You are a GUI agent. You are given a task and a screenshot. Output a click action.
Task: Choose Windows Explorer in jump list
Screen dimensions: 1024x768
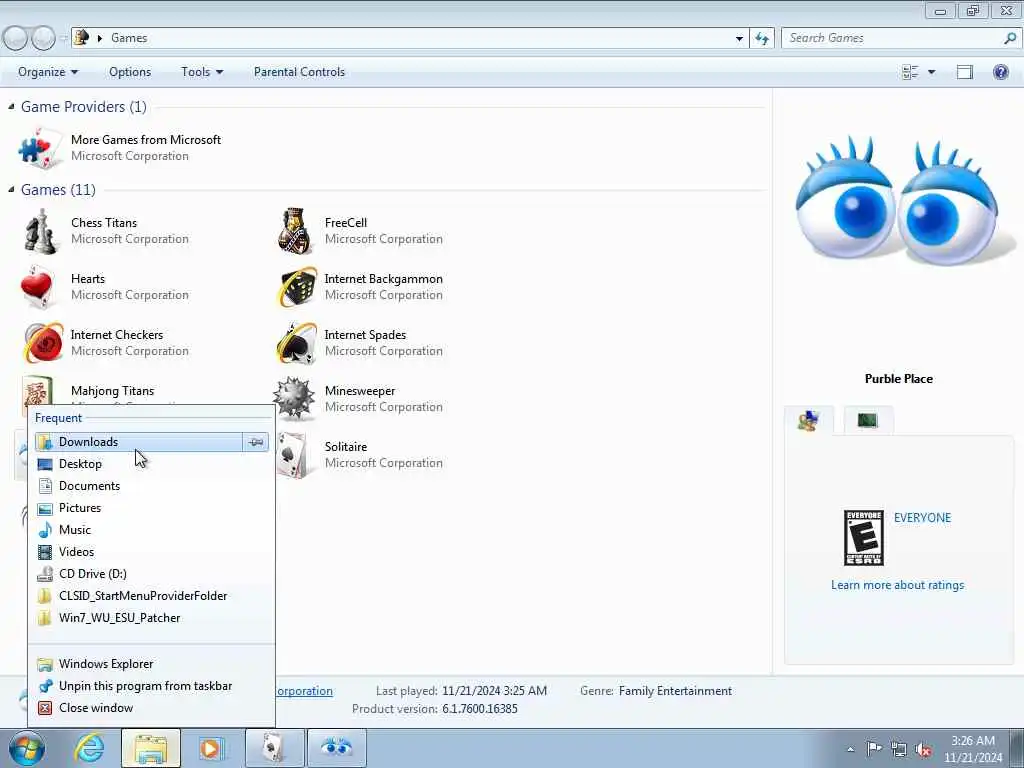pyautogui.click(x=152, y=664)
